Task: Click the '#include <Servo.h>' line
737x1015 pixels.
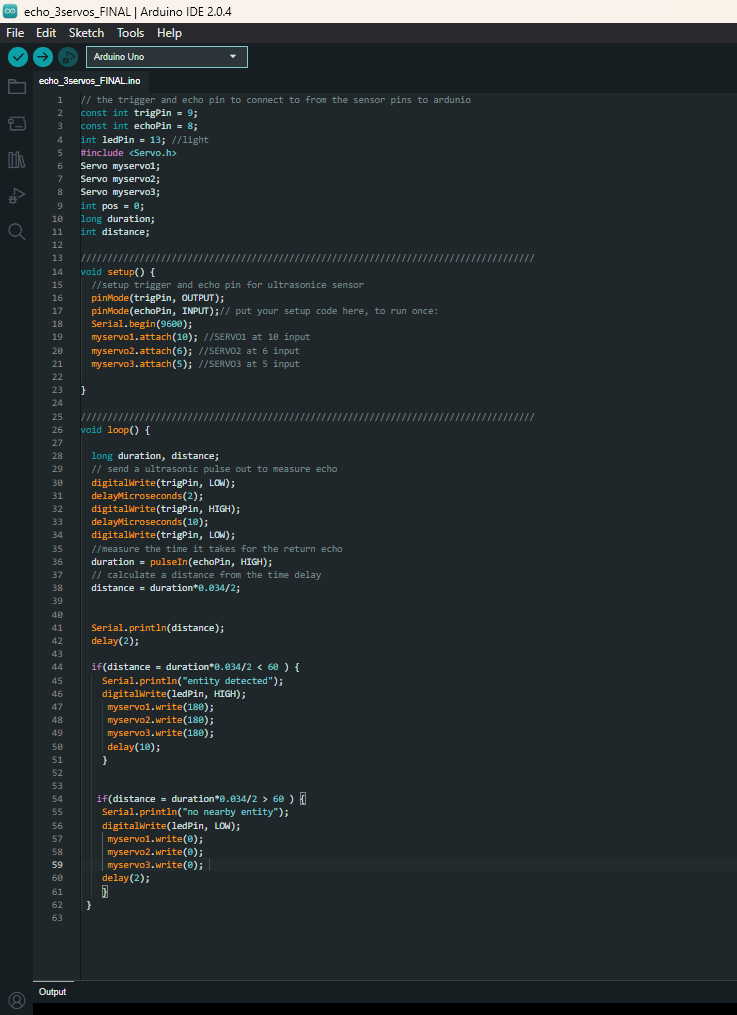Action: [x=128, y=153]
